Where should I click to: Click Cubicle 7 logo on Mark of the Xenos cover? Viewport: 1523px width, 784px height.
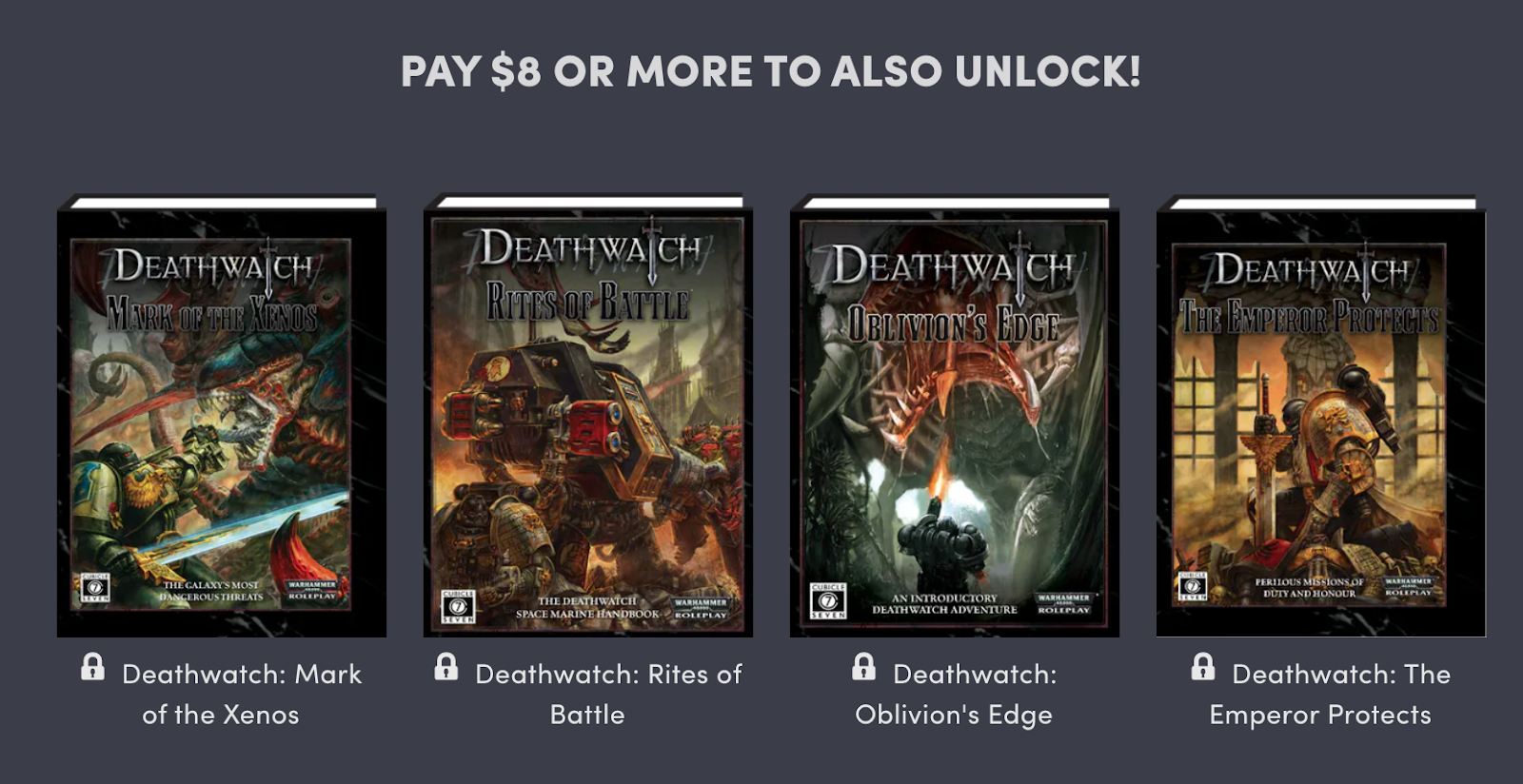click(95, 587)
